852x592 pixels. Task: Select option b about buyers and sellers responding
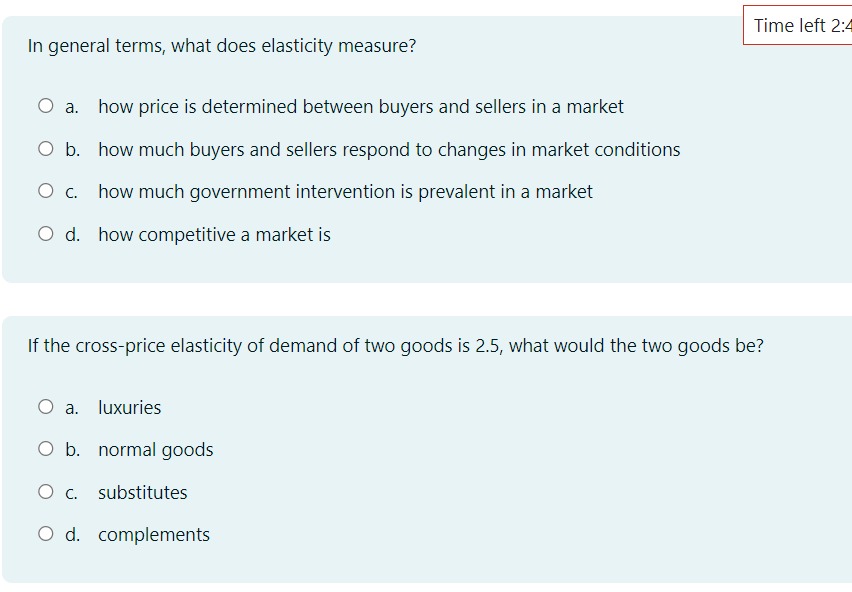(x=44, y=148)
